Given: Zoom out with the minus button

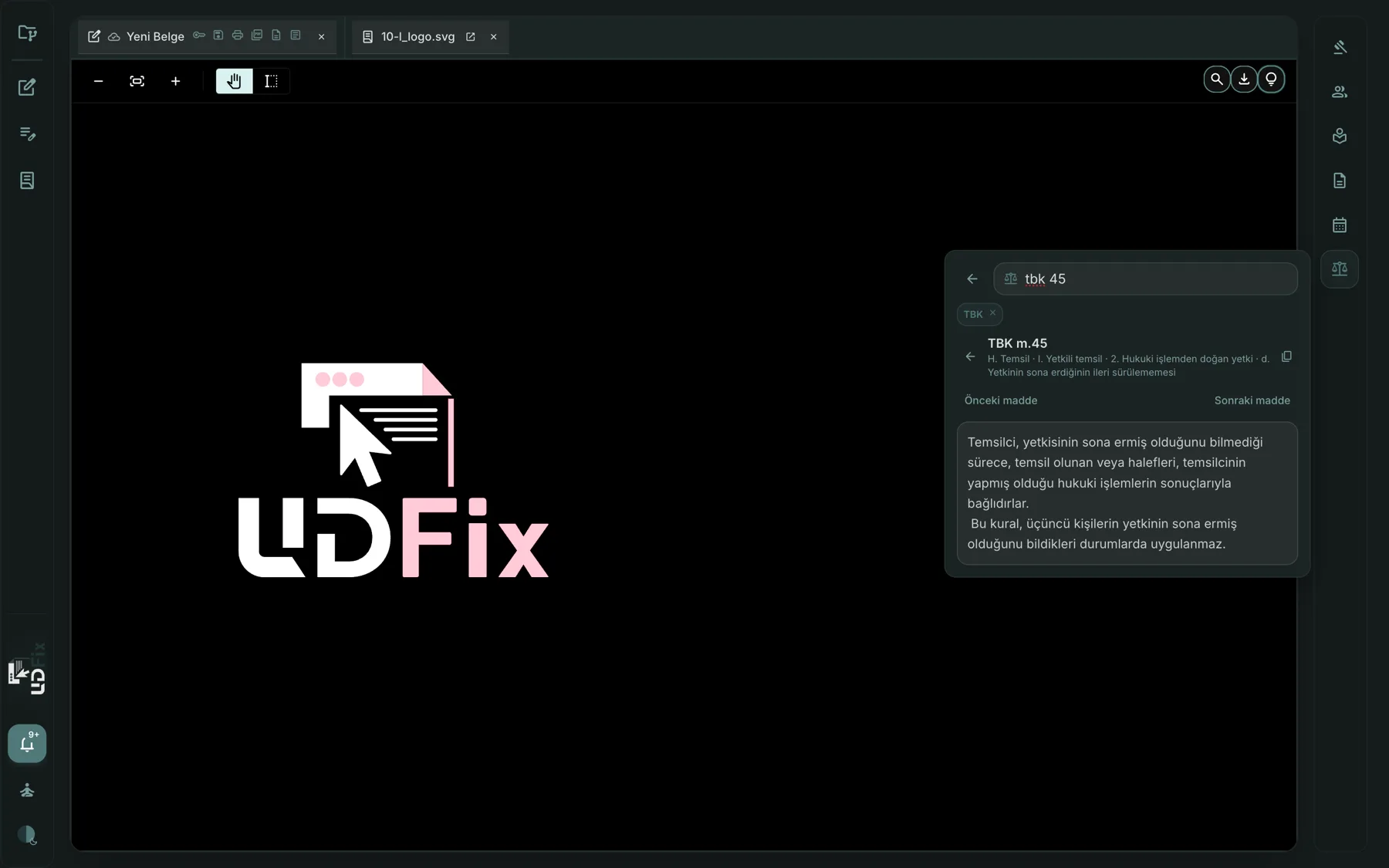Looking at the screenshot, I should [98, 81].
